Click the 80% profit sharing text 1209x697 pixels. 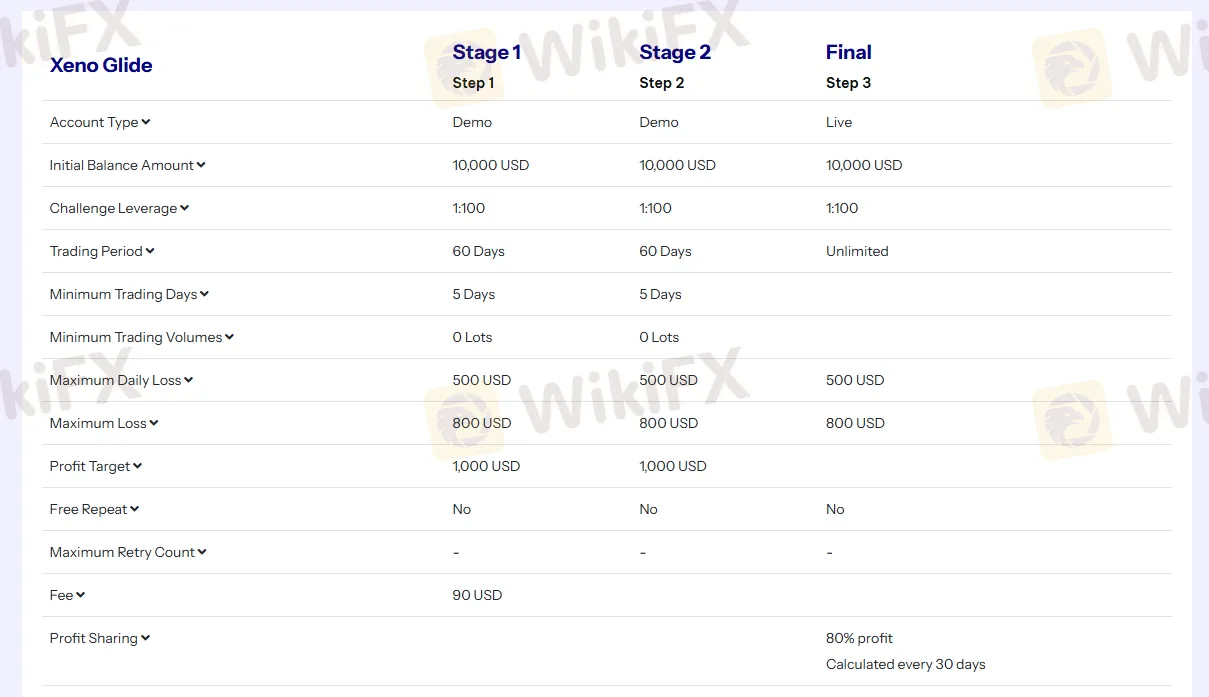(859, 638)
